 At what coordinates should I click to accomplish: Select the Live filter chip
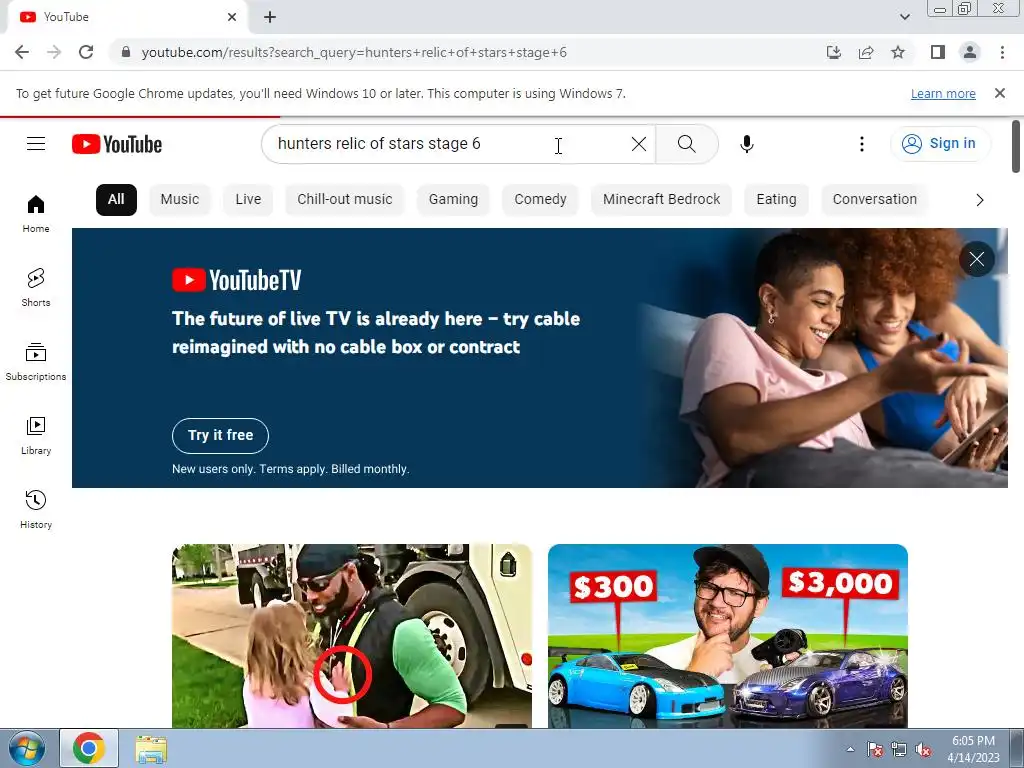[248, 200]
